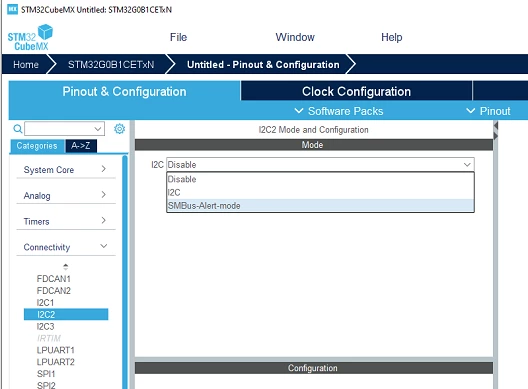Select I2C3 peripheral
The width and height of the screenshot is (528, 389).
[45, 326]
